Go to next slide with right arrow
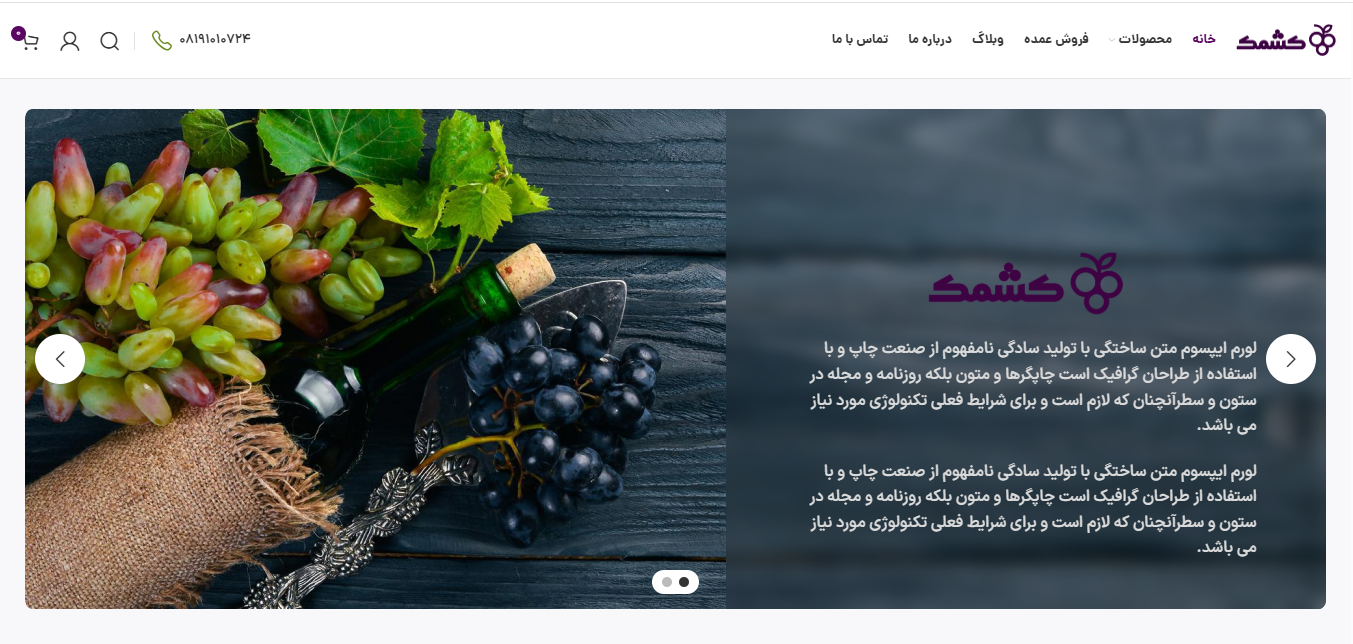1353x644 pixels. tap(1291, 359)
